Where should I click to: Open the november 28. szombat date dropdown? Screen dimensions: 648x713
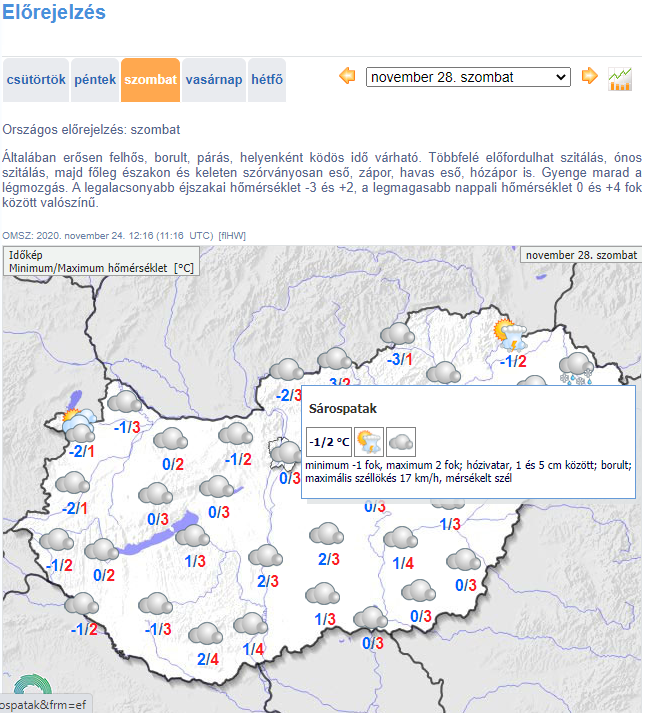click(x=468, y=77)
